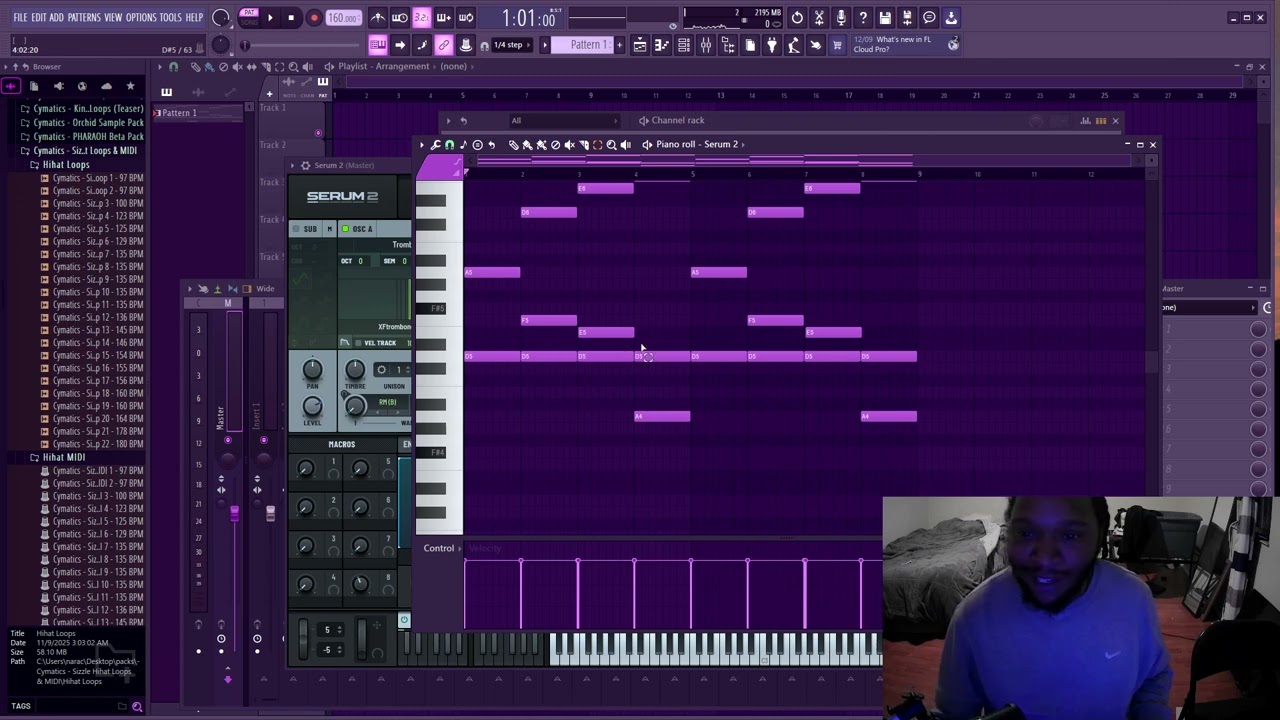Image resolution: width=1280 pixels, height=720 pixels.
Task: Open the TOOLS menu
Action: click(171, 17)
